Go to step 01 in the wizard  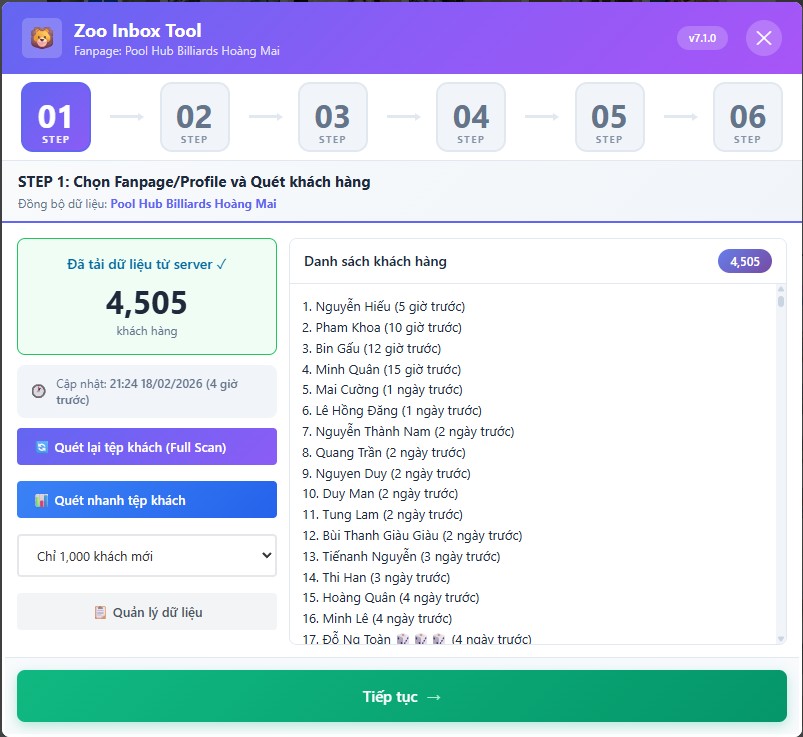(56, 117)
